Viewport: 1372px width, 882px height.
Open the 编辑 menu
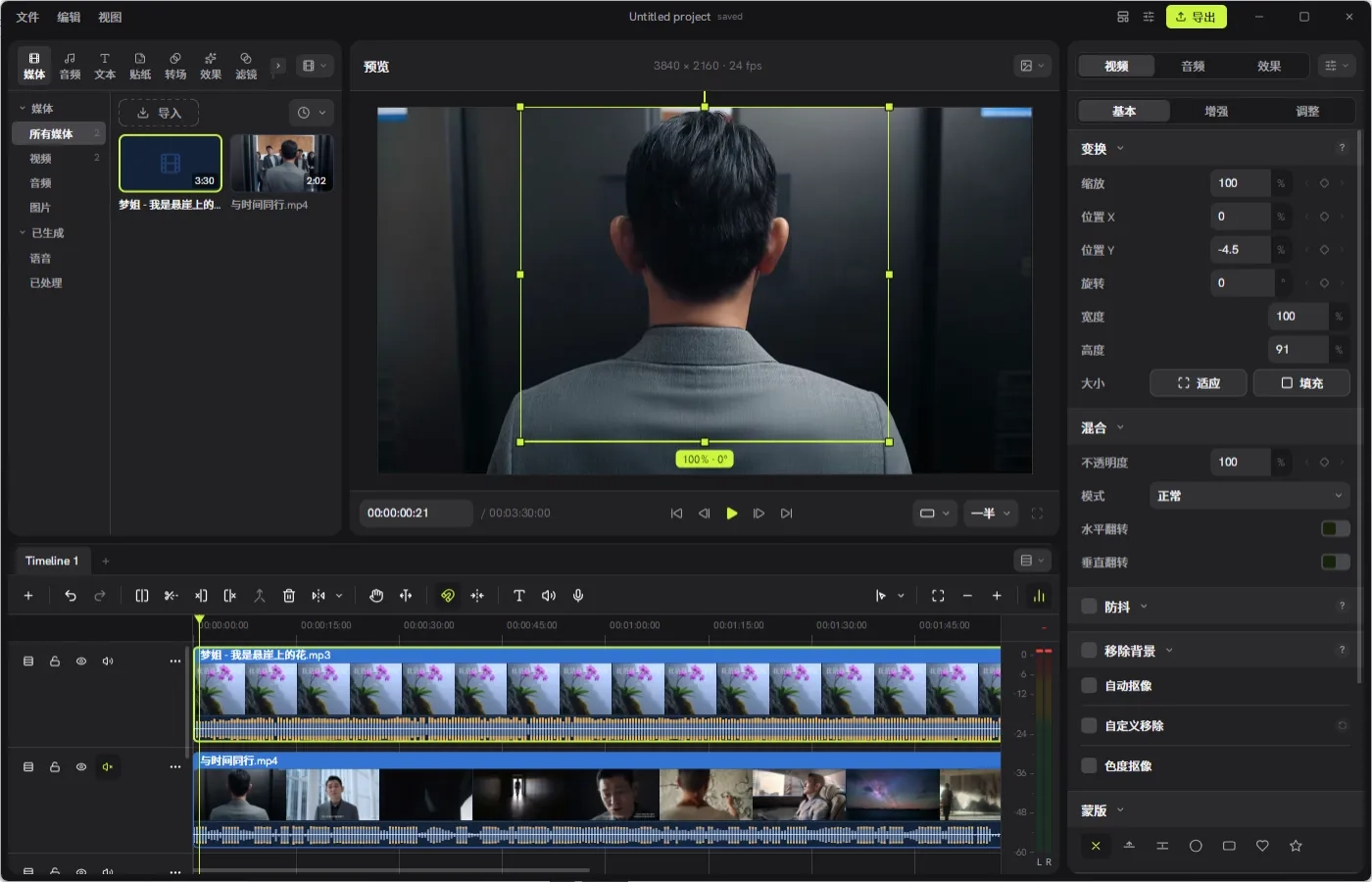pyautogui.click(x=69, y=18)
